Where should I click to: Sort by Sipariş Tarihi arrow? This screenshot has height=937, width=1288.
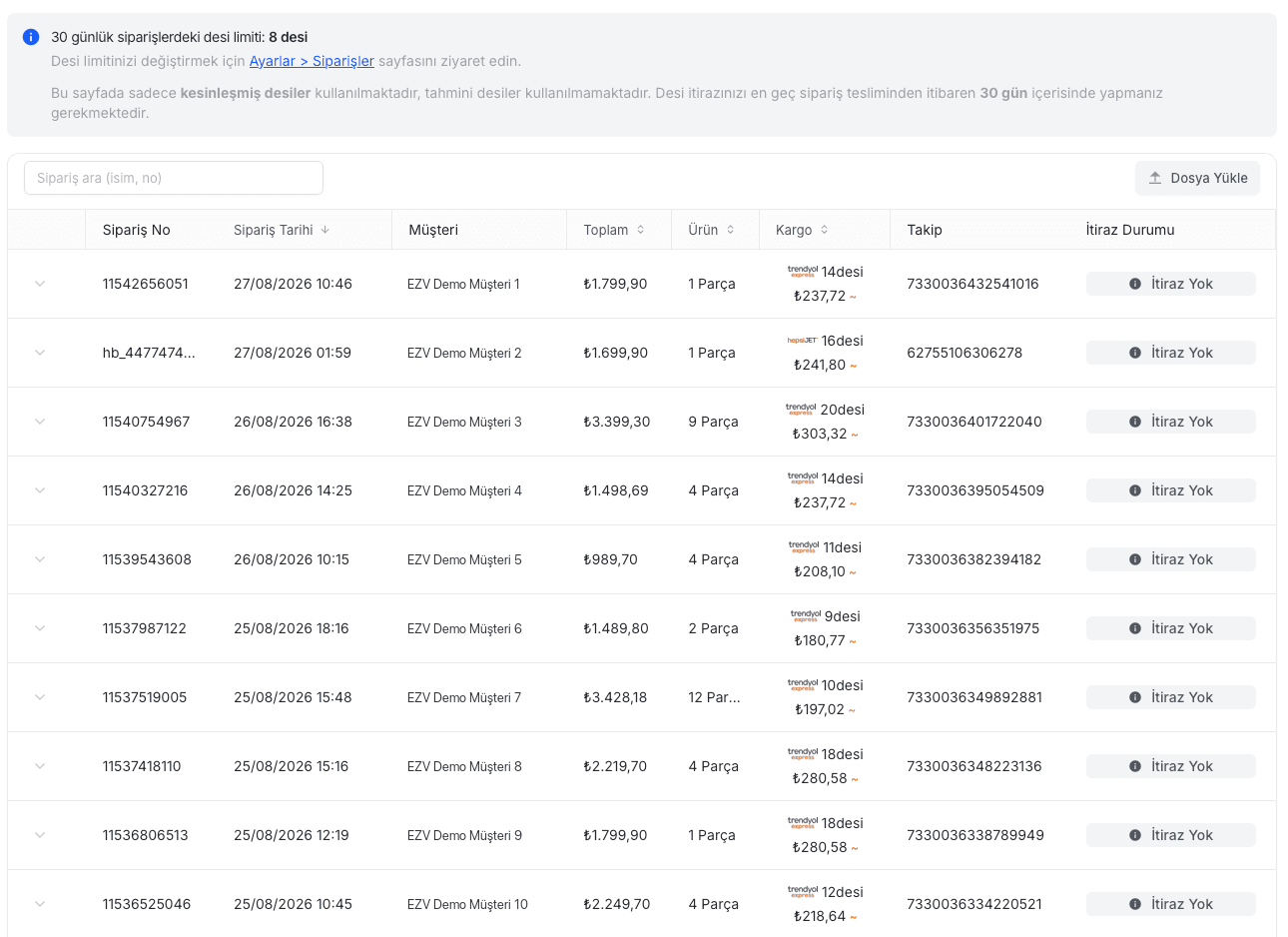[325, 230]
